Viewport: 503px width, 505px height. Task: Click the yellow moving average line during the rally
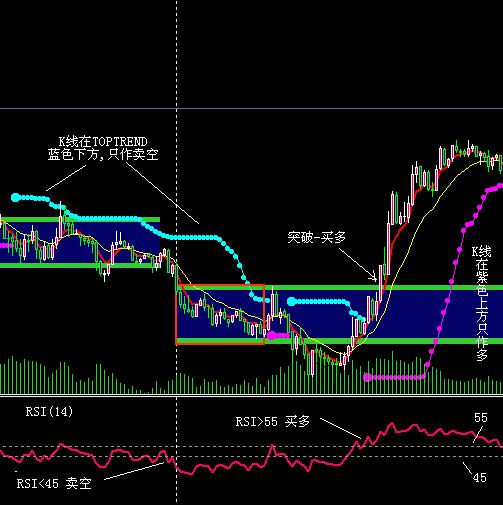pyautogui.click(x=413, y=241)
